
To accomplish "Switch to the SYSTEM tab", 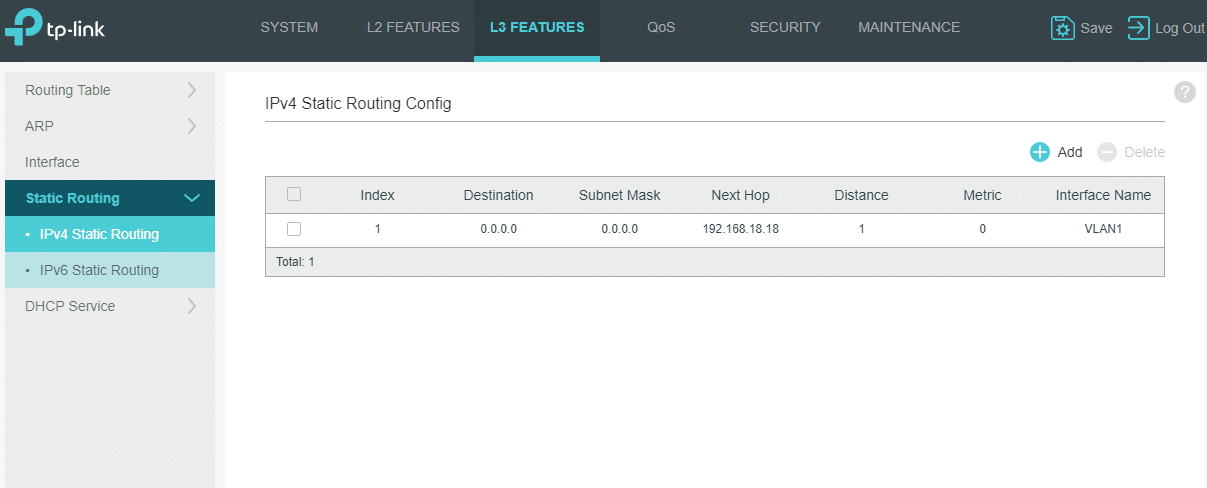I will click(x=289, y=28).
